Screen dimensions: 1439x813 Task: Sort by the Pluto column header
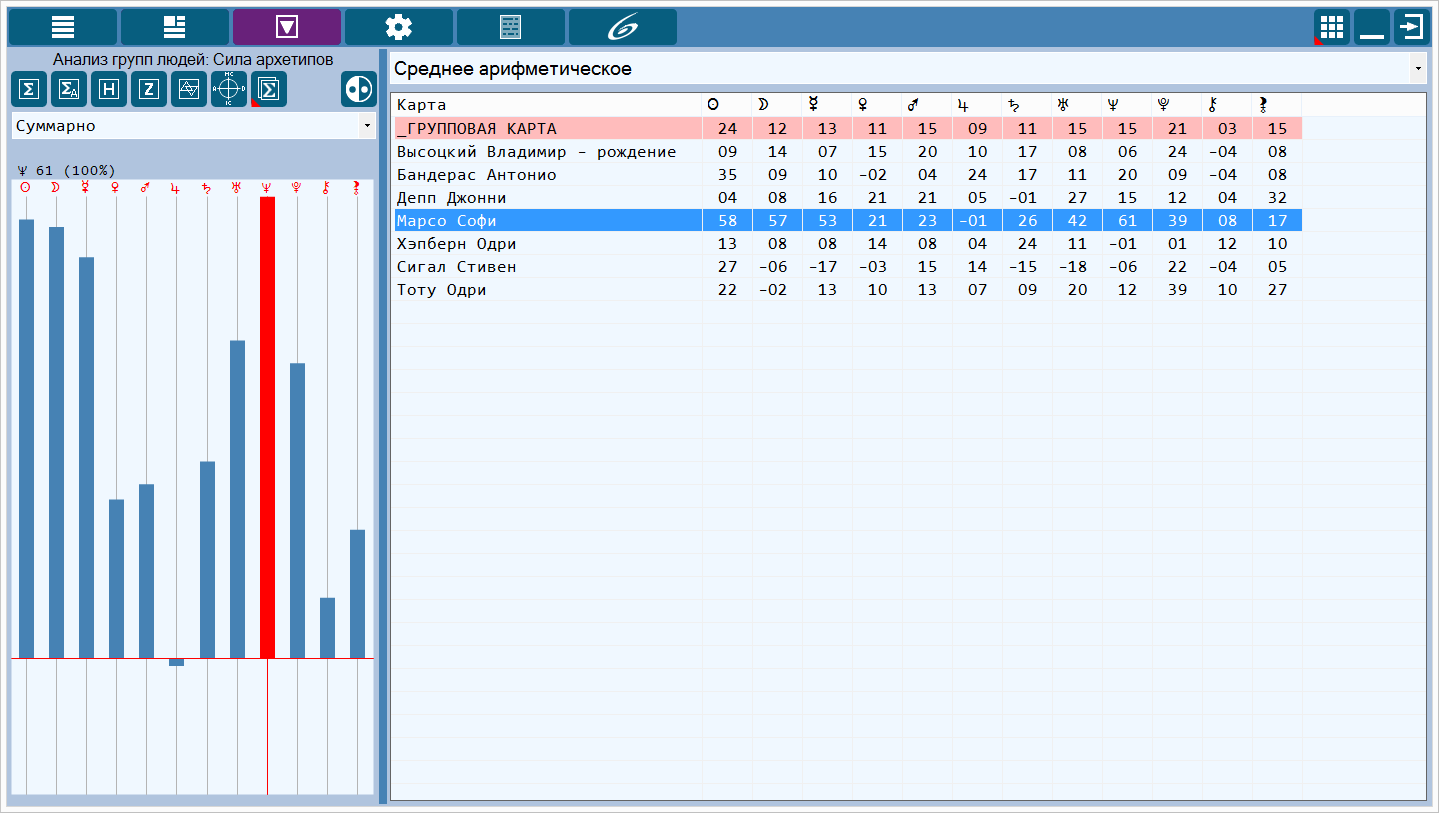click(x=1176, y=104)
